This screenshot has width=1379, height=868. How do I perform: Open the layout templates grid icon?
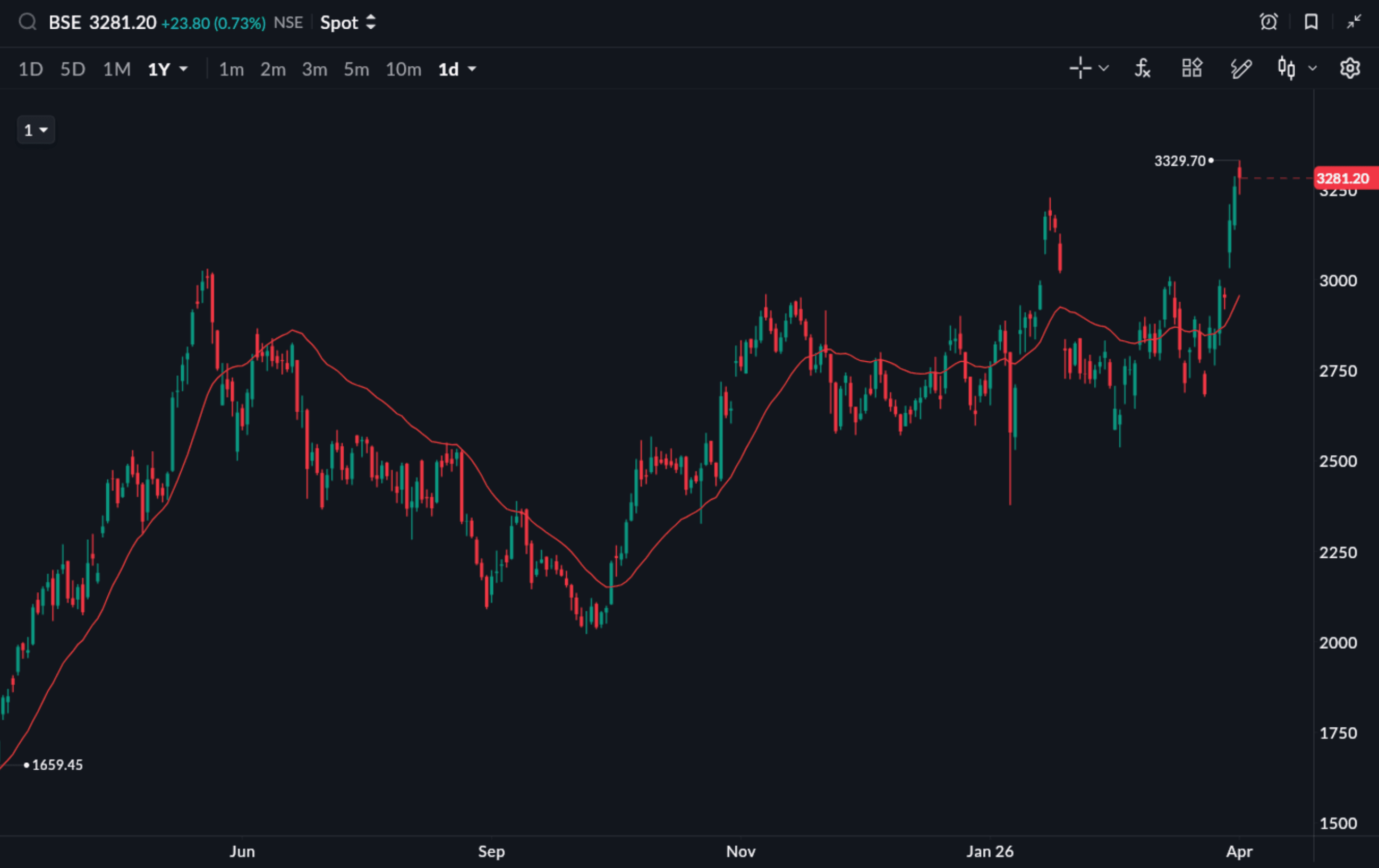[x=1191, y=69]
